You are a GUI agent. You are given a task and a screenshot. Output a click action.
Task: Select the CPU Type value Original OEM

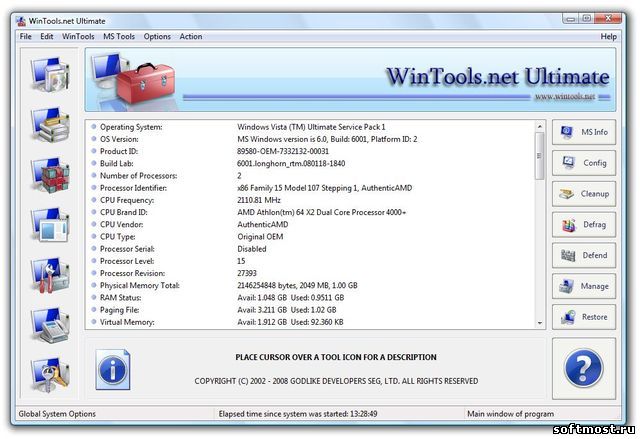260,237
